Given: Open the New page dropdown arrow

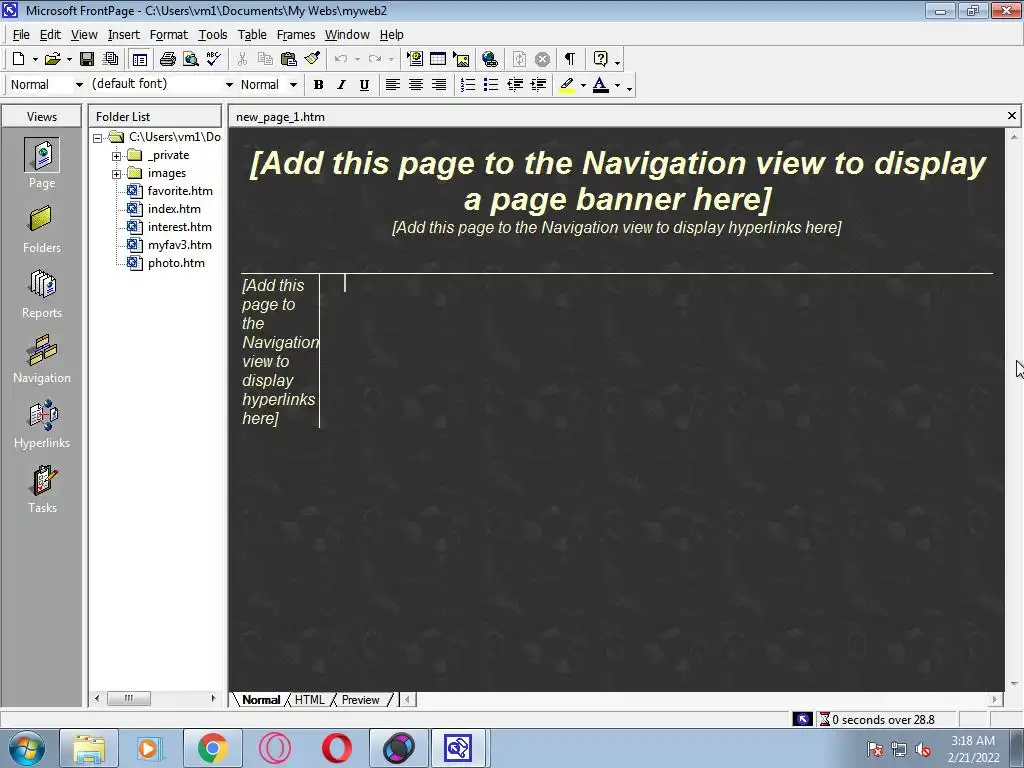Looking at the screenshot, I should pyautogui.click(x=35, y=59).
